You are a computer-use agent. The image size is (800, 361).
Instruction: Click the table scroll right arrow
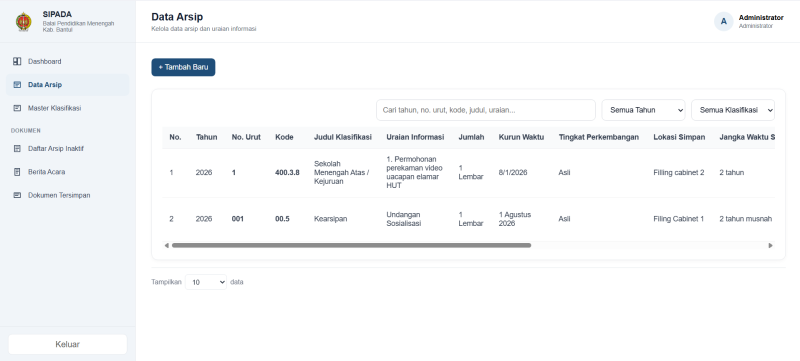click(x=770, y=245)
